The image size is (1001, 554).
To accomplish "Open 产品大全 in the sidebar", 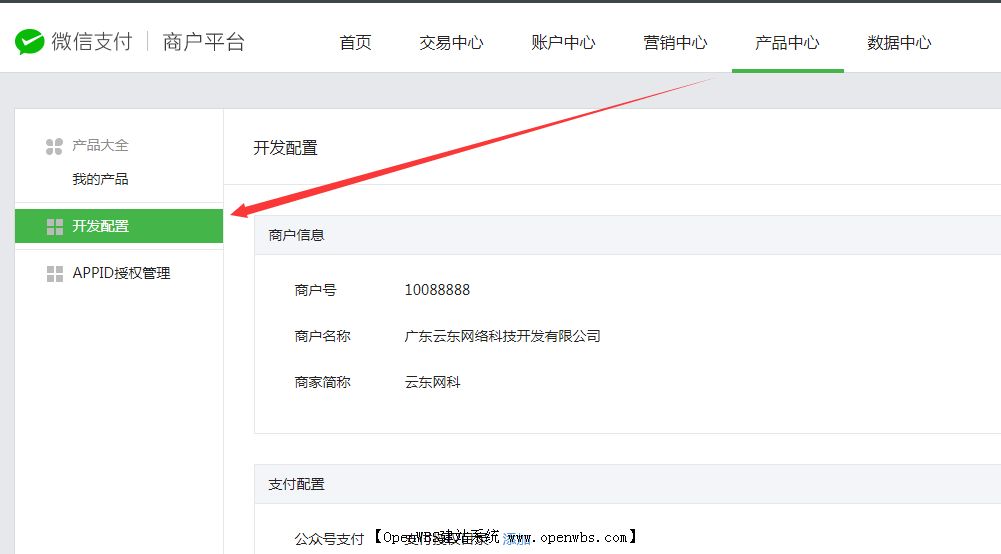I will coord(100,146).
